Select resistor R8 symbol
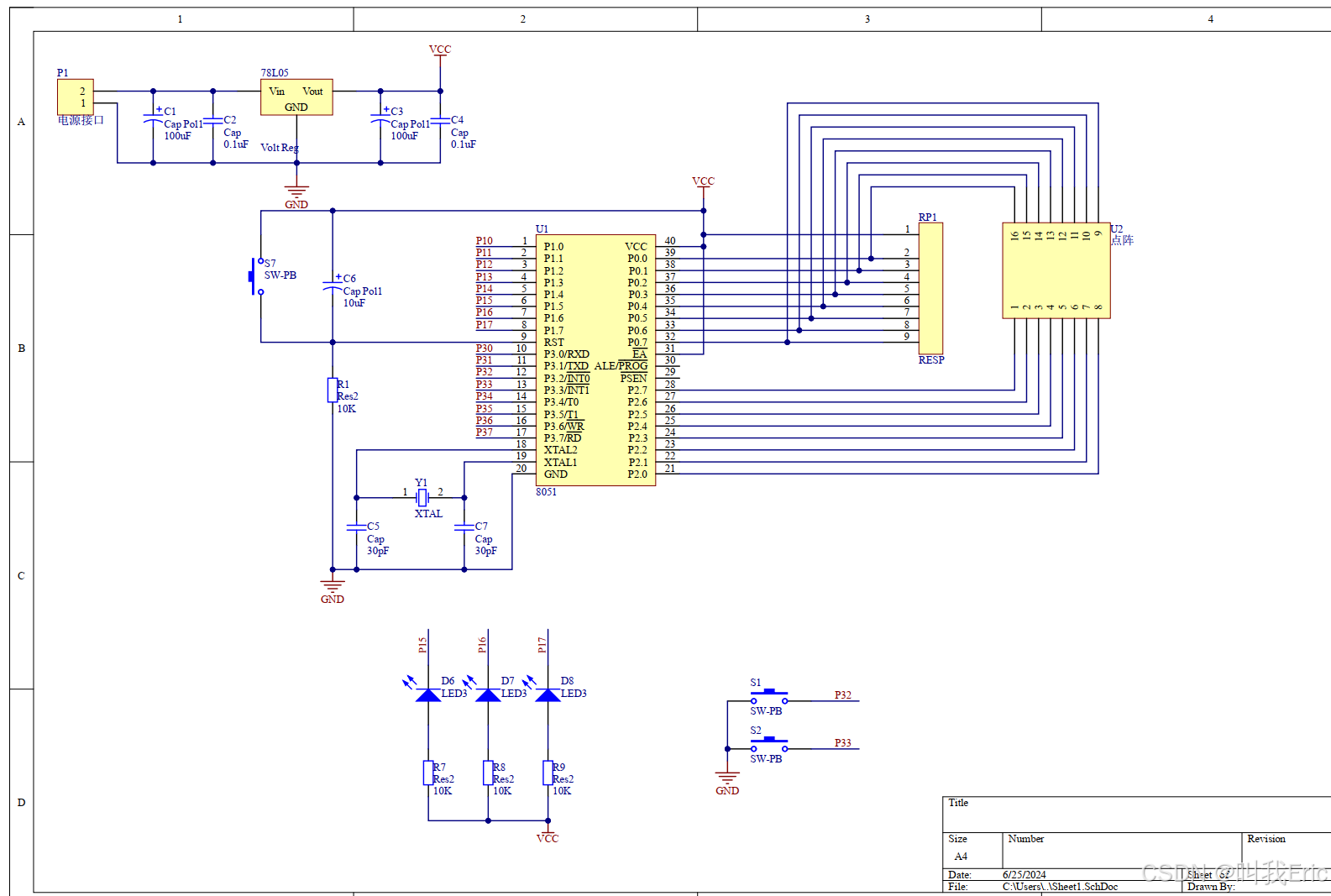The height and width of the screenshot is (896, 1331). coord(488,773)
